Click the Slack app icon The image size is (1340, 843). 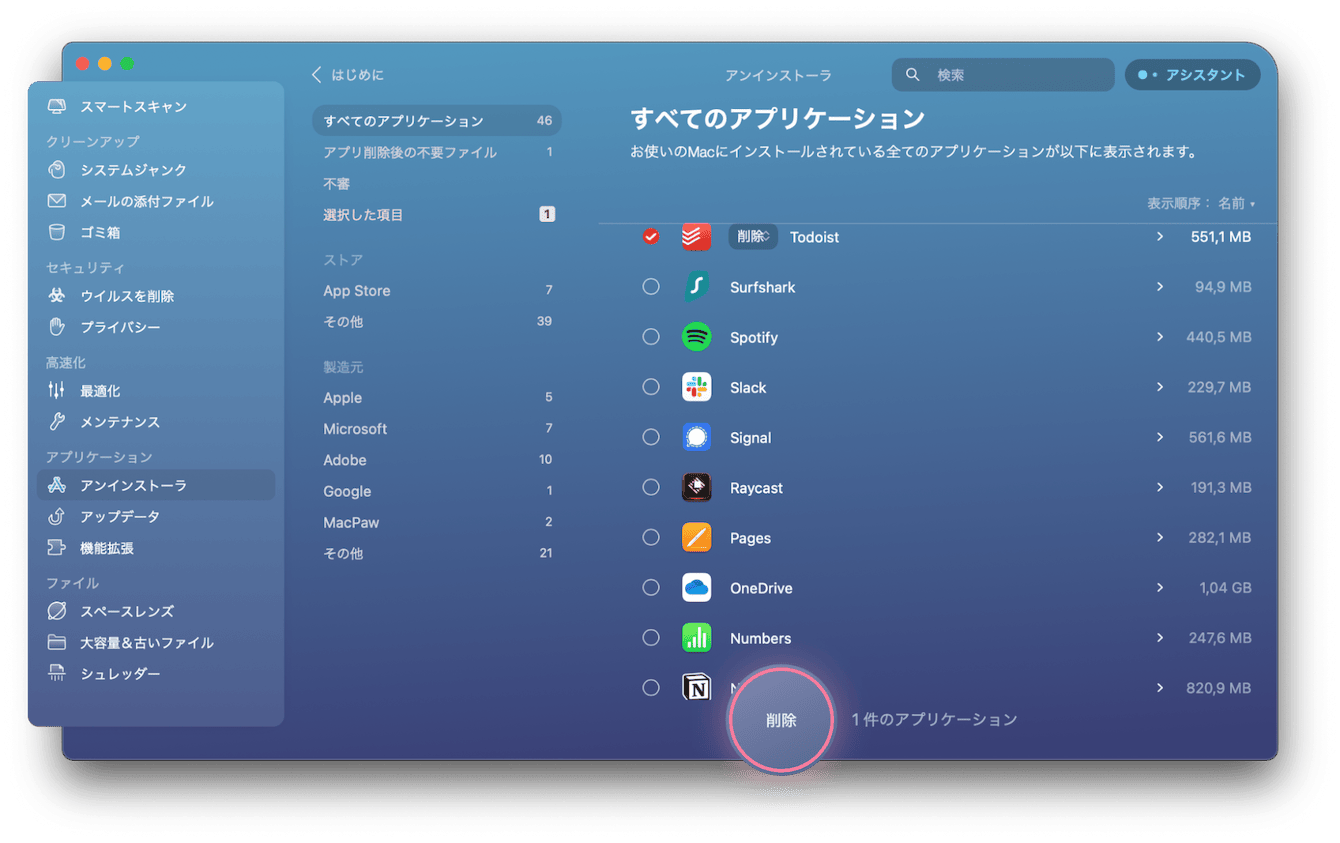click(x=696, y=387)
